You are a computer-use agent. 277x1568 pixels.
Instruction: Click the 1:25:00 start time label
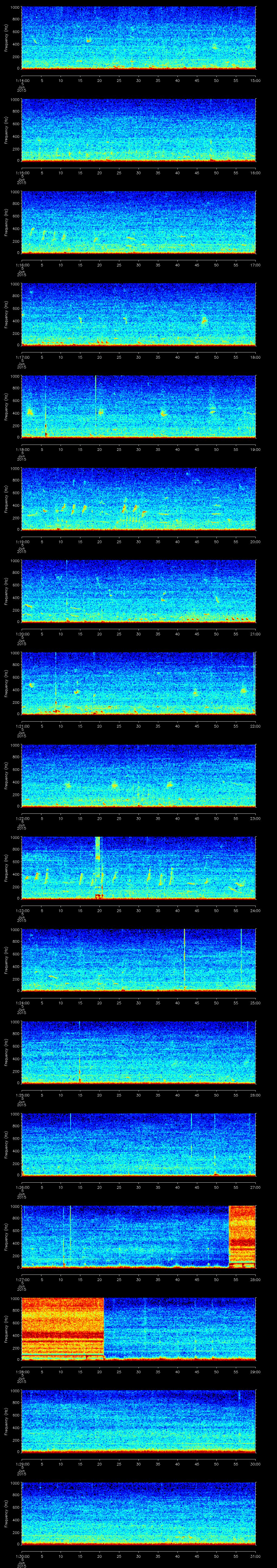point(22,1095)
